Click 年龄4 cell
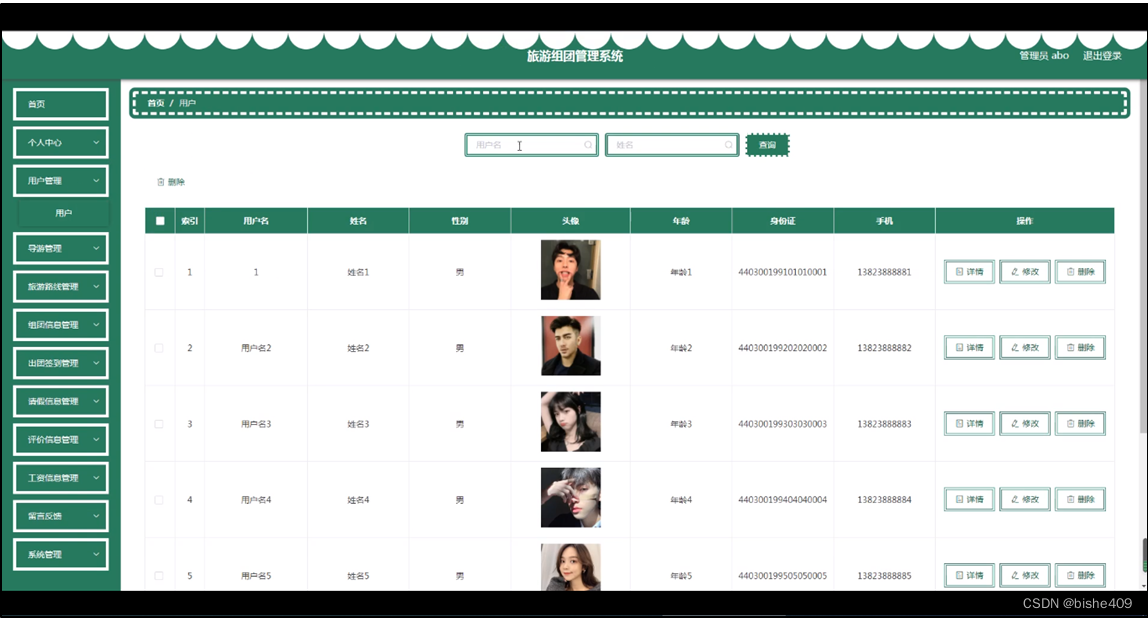 tap(681, 500)
